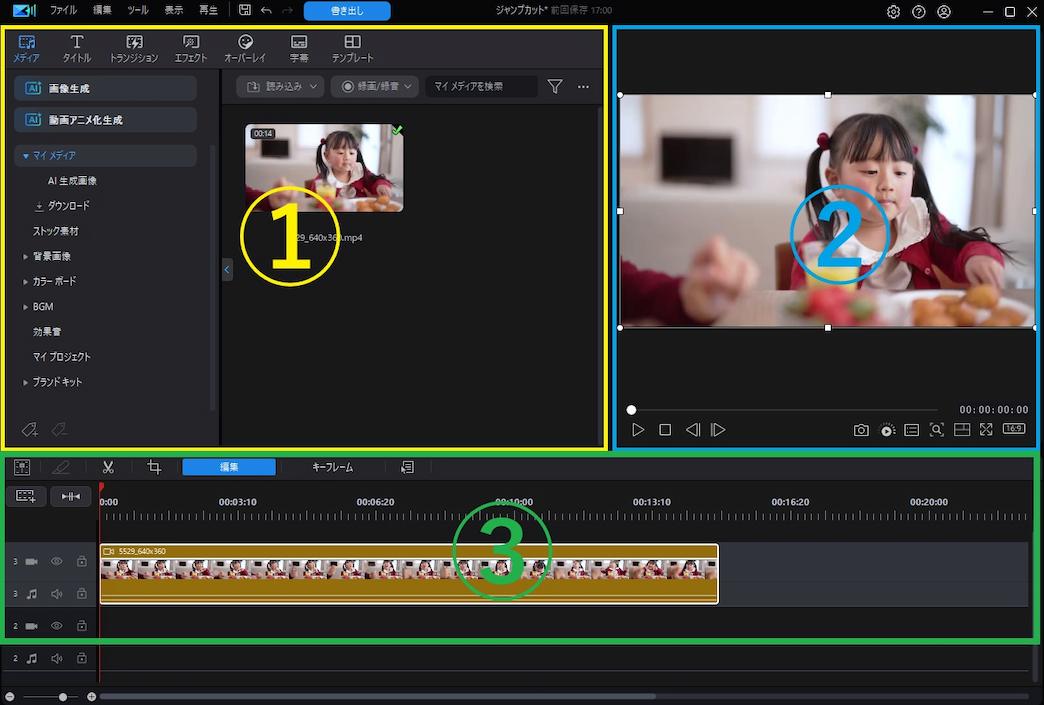Take a snapshot with the camera icon
The image size is (1044, 705).
pos(861,429)
